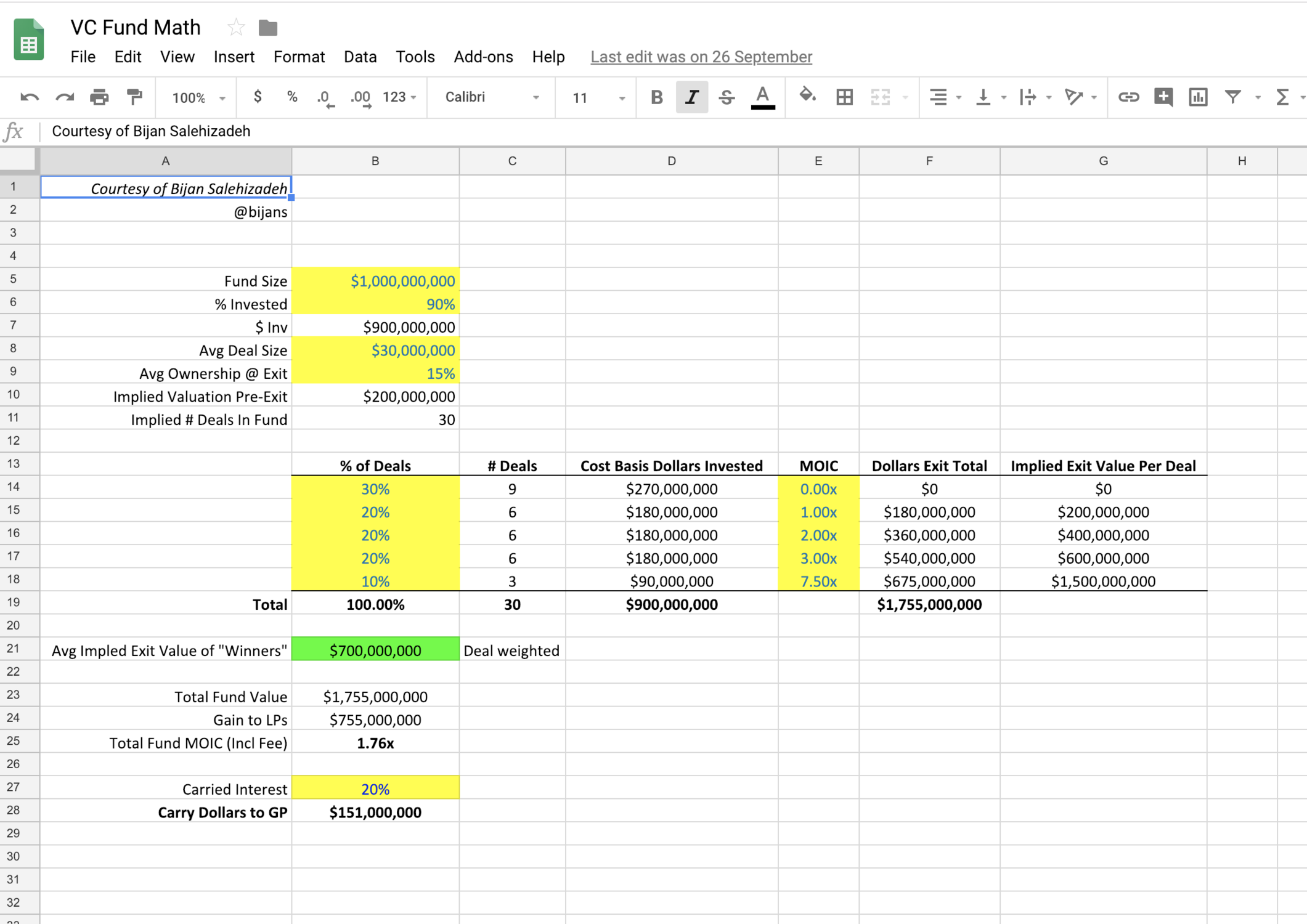Insert a chart using toolbar icon
1307x924 pixels.
(x=1198, y=97)
